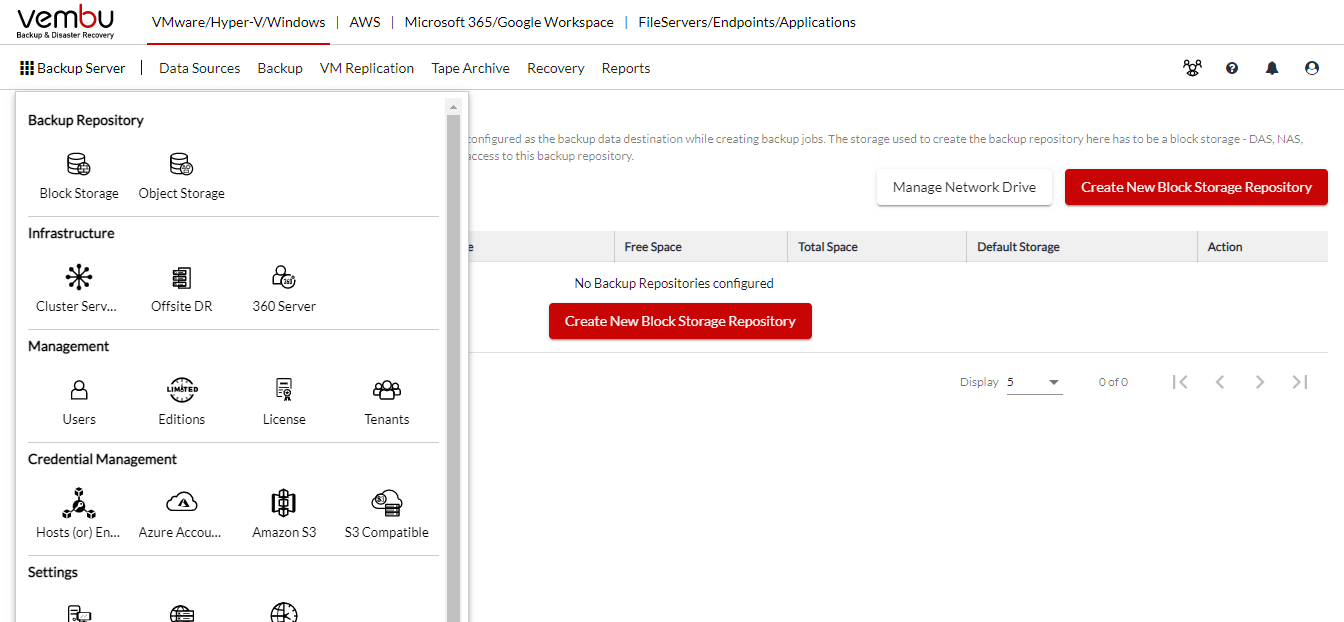The width and height of the screenshot is (1344, 622).
Task: Toggle the Backup Server grid menu
Action: (73, 68)
